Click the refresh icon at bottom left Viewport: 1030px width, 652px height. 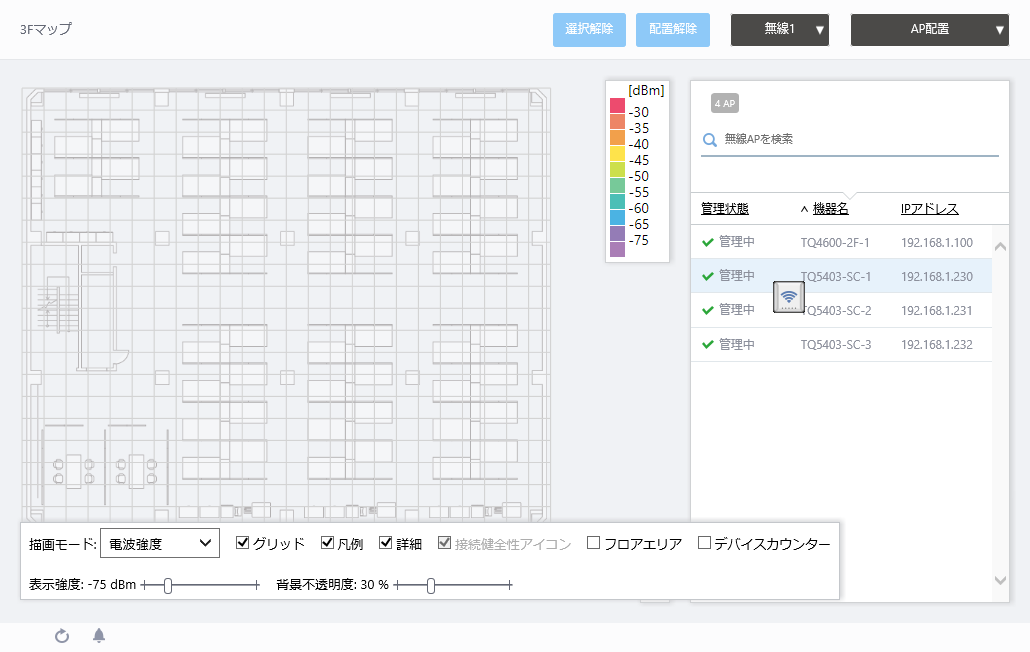tap(62, 636)
